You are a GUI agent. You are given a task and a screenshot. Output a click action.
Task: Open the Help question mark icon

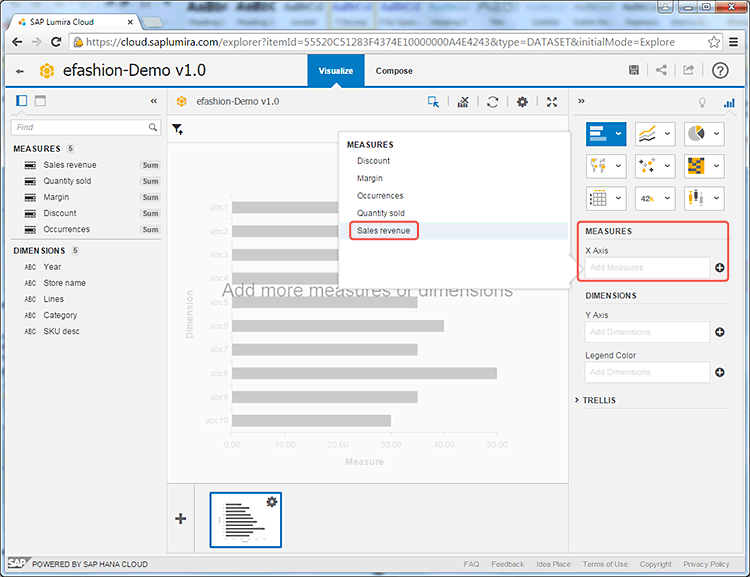(720, 70)
